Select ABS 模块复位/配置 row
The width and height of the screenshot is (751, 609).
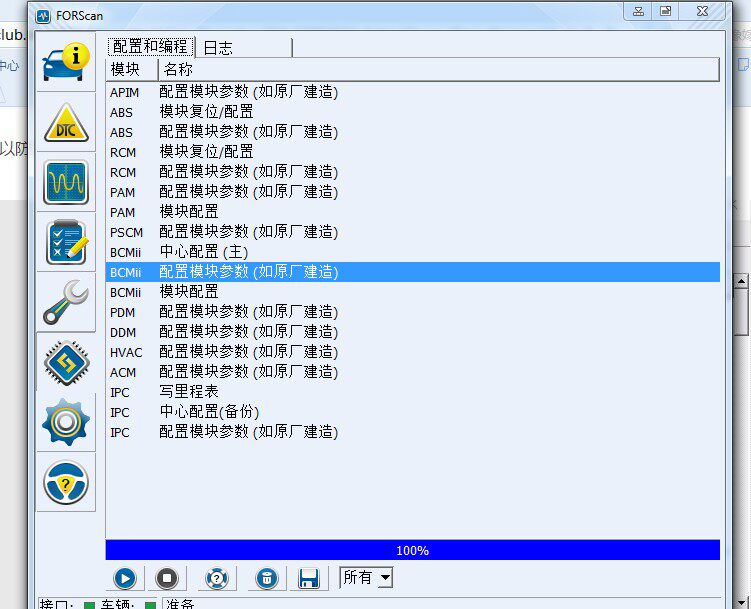click(x=412, y=112)
